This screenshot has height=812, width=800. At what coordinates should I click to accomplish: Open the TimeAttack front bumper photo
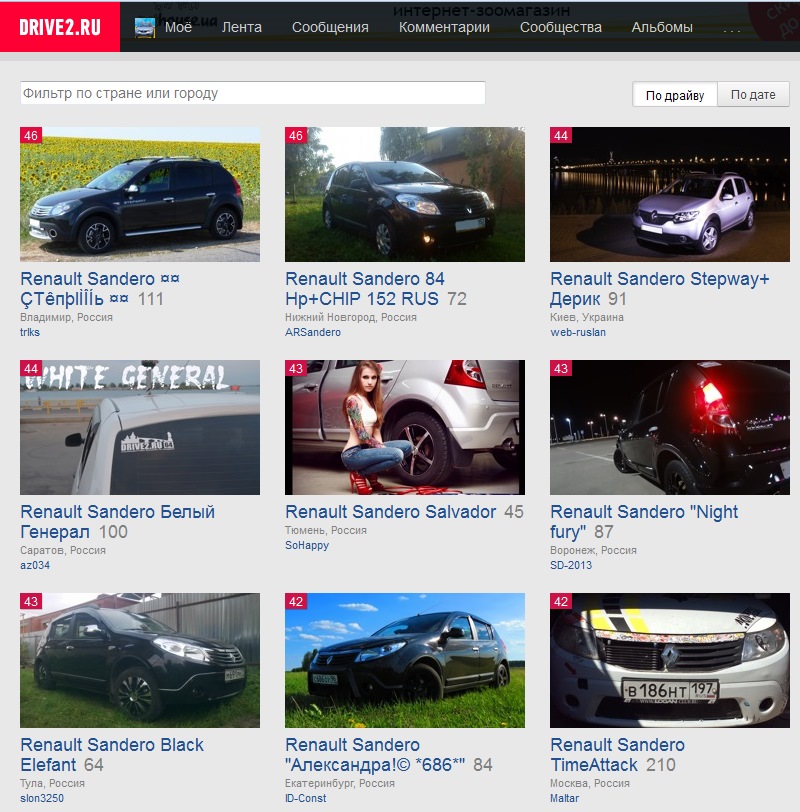point(670,660)
